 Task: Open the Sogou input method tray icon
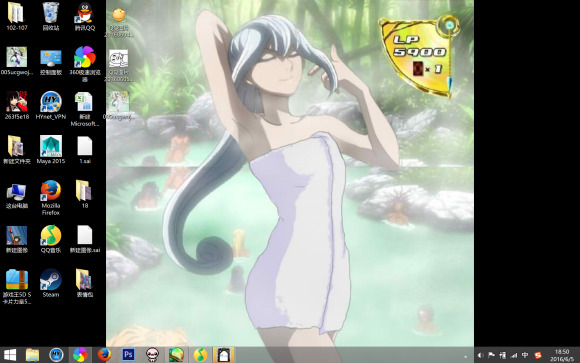538,355
